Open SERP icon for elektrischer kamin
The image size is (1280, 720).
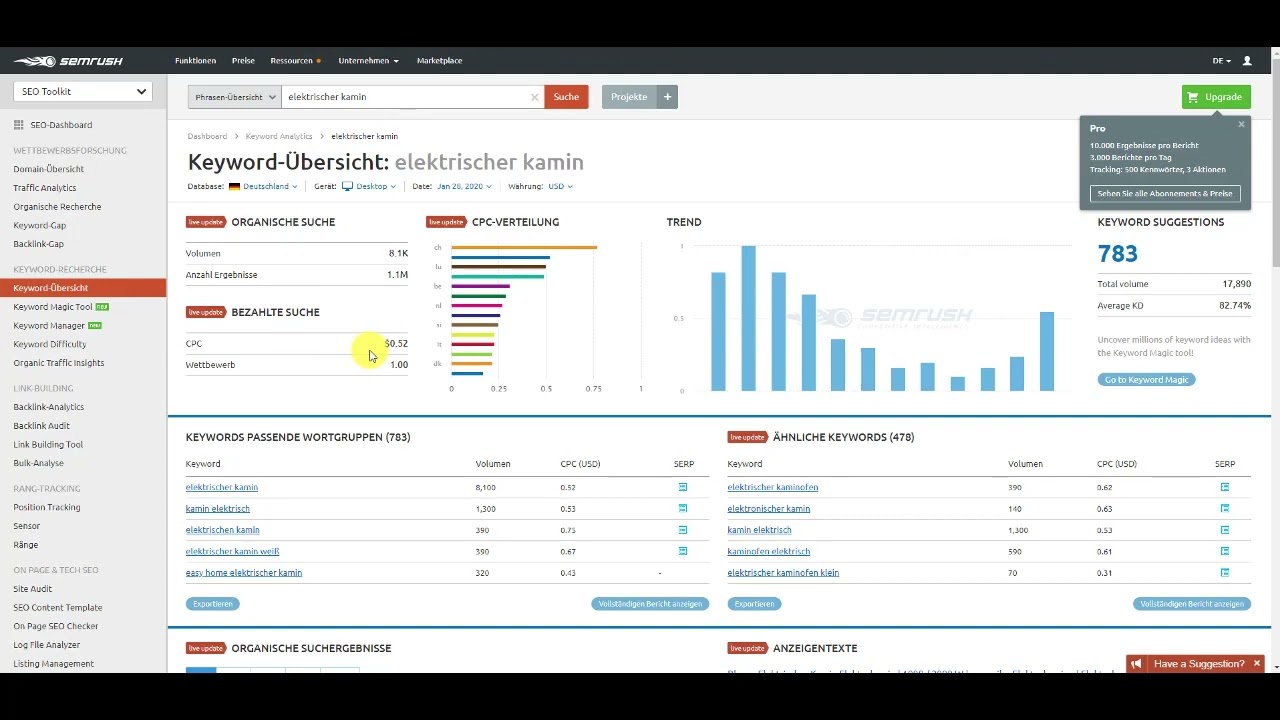coord(683,487)
